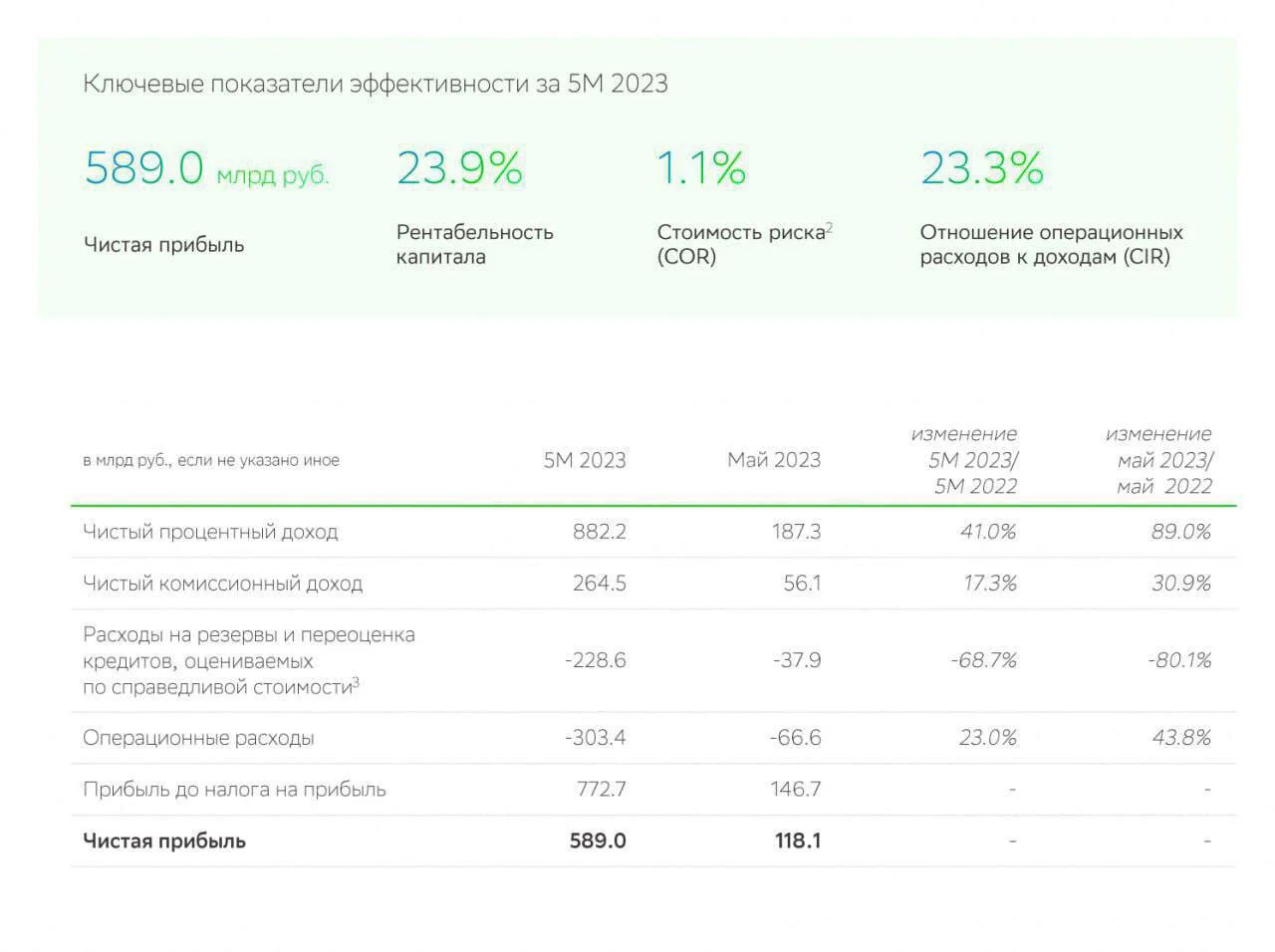Select the Операционные расходы row label
1275x952 pixels.
pyautogui.click(x=198, y=738)
